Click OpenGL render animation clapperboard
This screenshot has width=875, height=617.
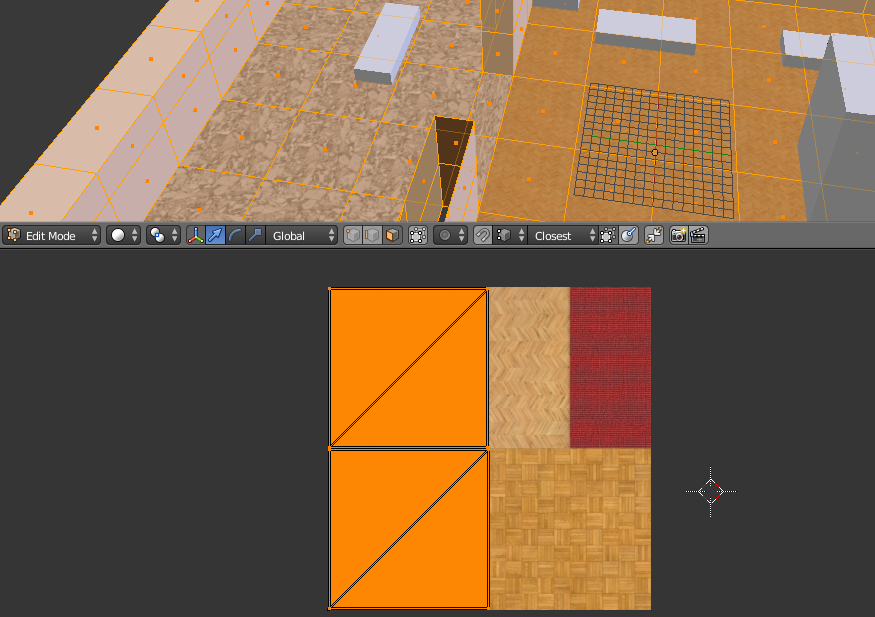698,236
